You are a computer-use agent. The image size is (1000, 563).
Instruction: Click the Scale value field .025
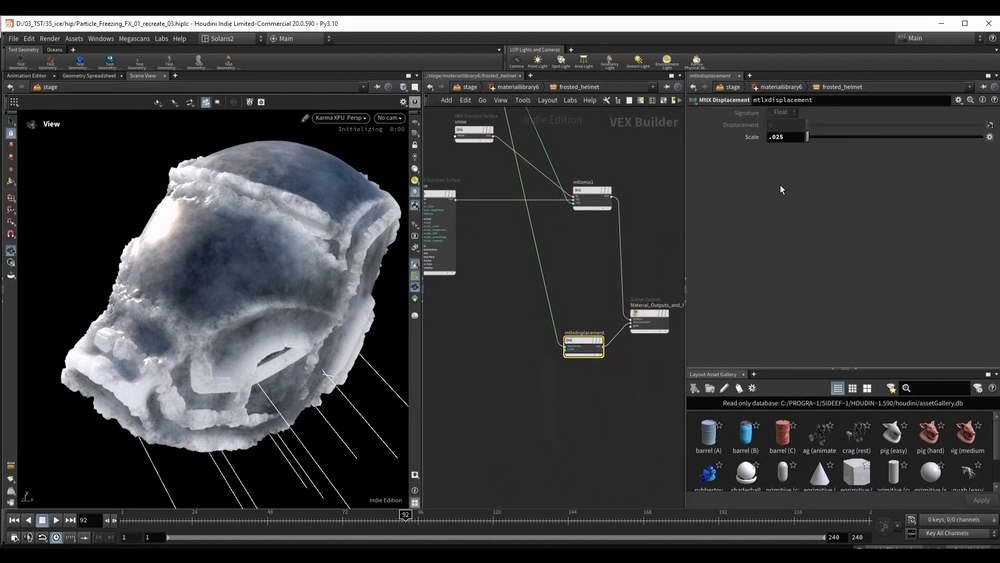pos(786,137)
